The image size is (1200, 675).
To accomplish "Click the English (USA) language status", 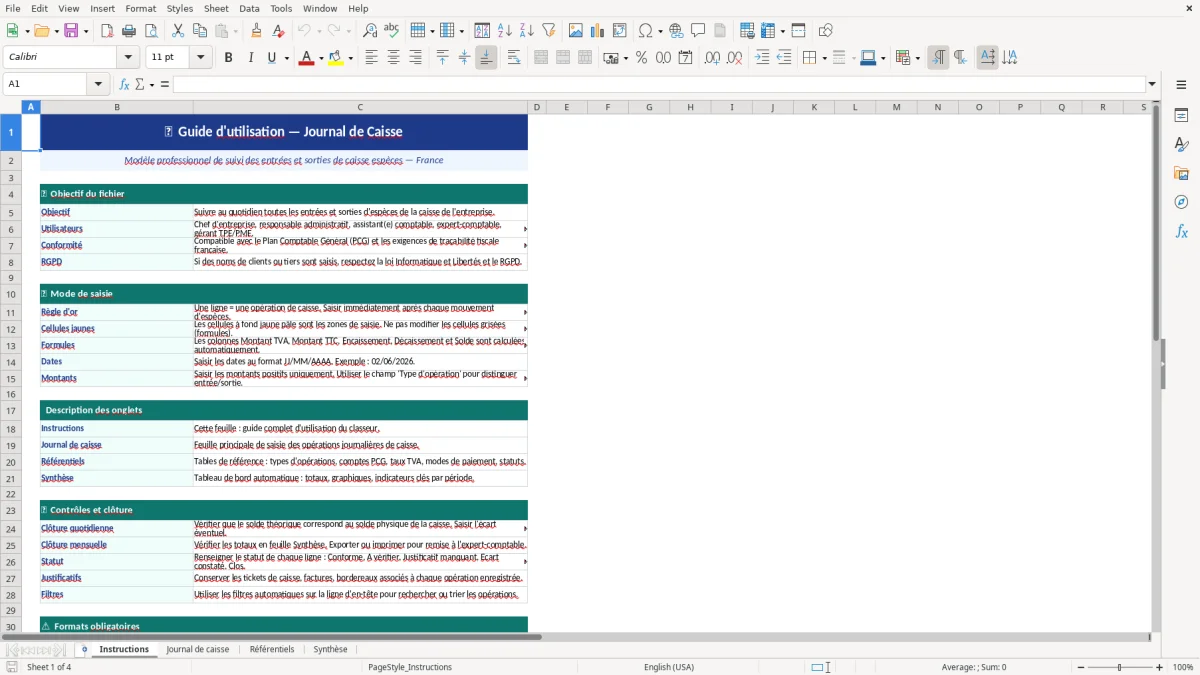I will coord(669,667).
